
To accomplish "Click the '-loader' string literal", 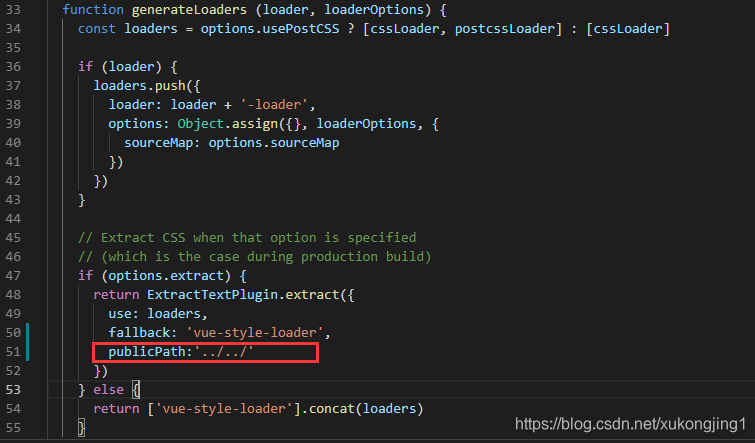I will tap(274, 104).
